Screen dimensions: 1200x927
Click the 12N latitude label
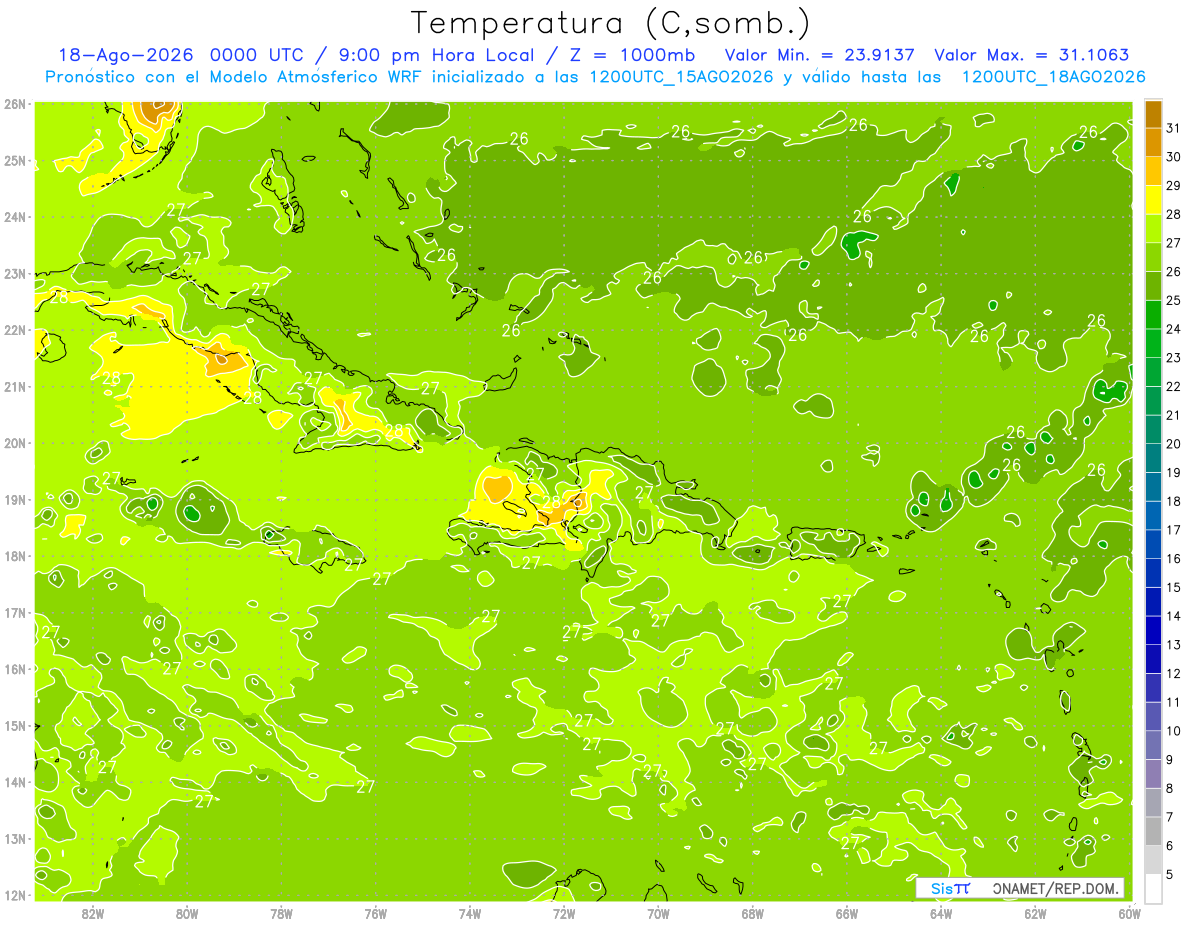[x=15, y=895]
